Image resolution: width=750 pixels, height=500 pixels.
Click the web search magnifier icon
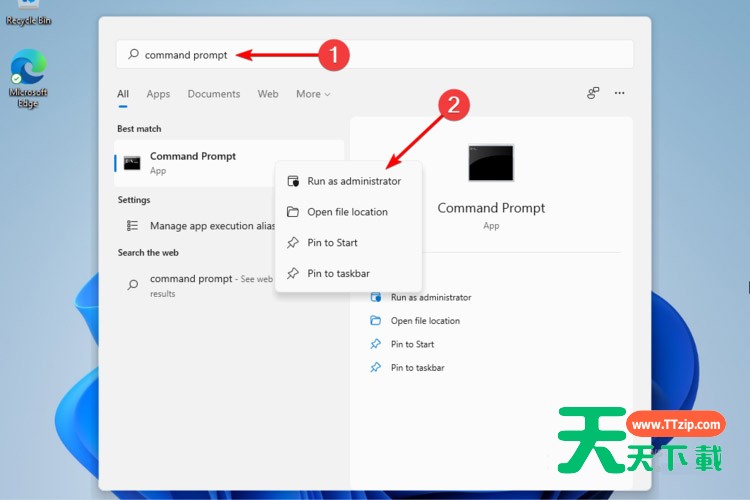[132, 285]
